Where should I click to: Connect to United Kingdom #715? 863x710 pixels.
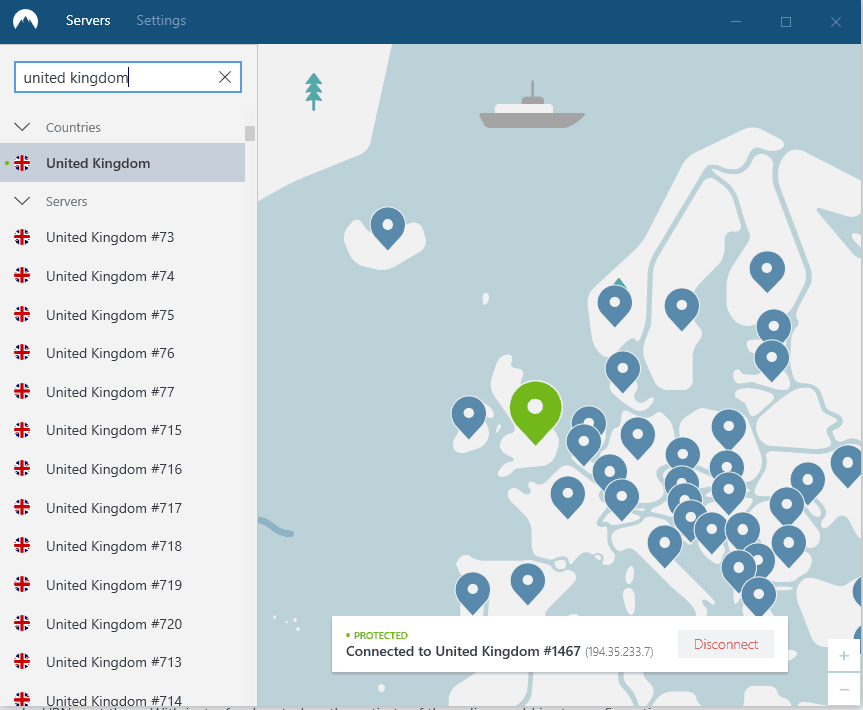[x=122, y=430]
